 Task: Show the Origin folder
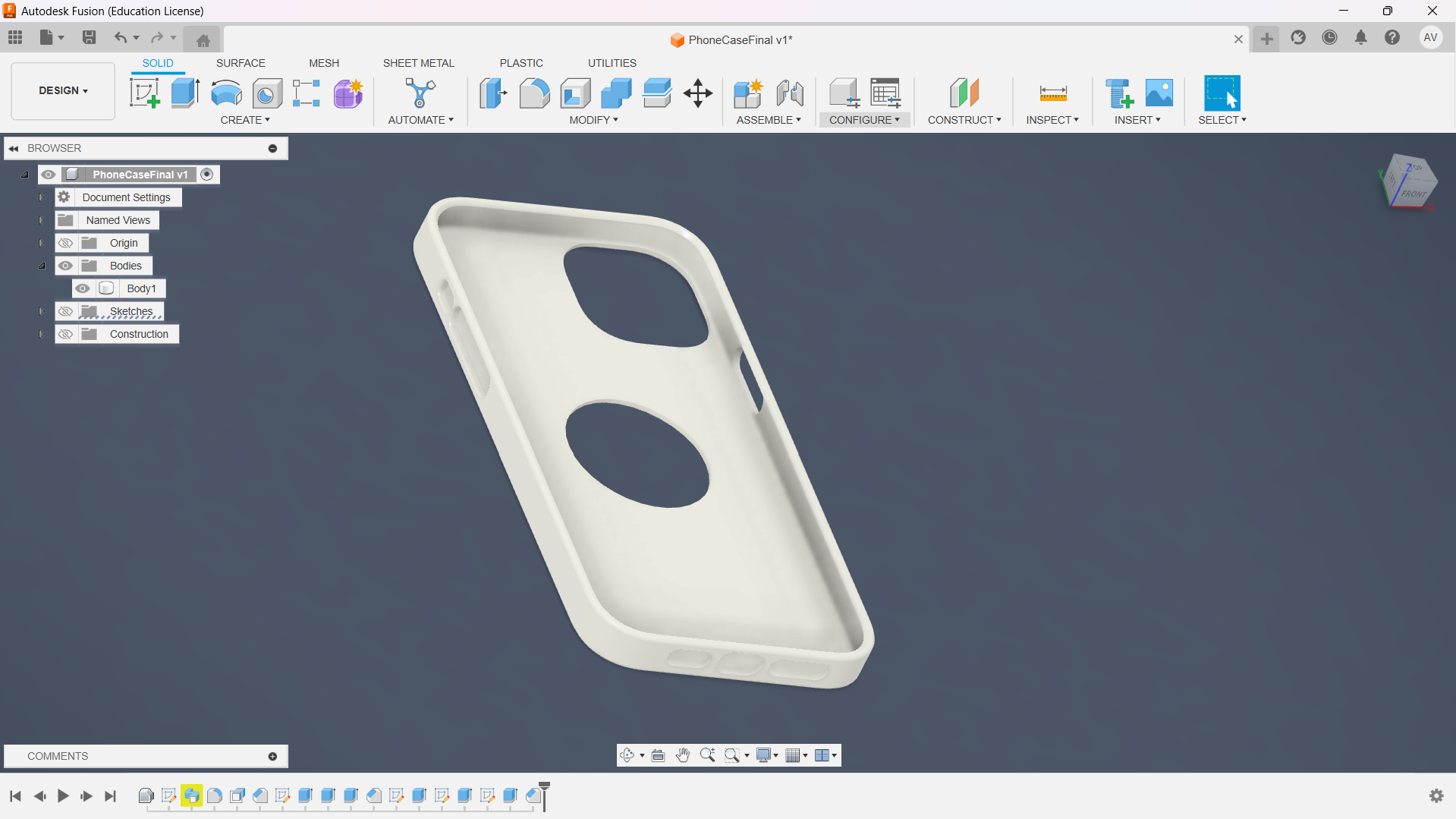(66, 243)
